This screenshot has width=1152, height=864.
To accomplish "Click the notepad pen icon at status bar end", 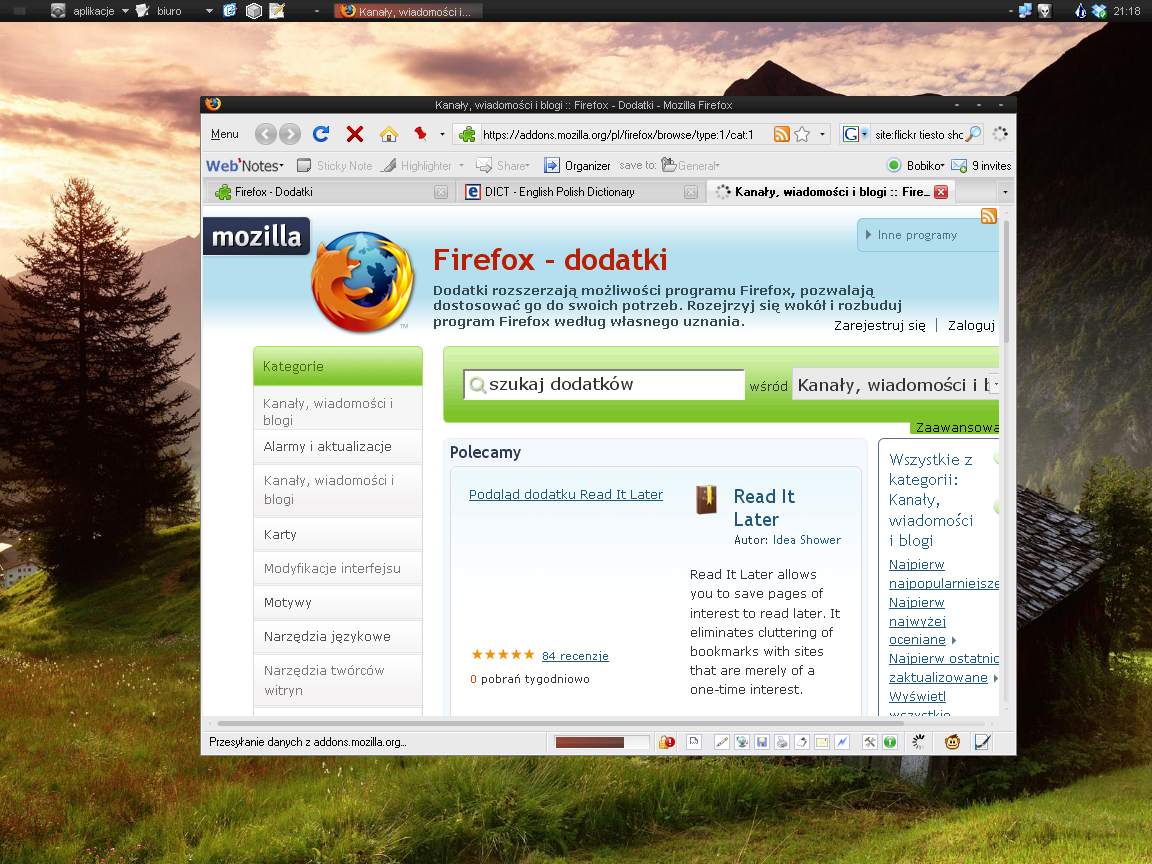I will pyautogui.click(x=982, y=742).
